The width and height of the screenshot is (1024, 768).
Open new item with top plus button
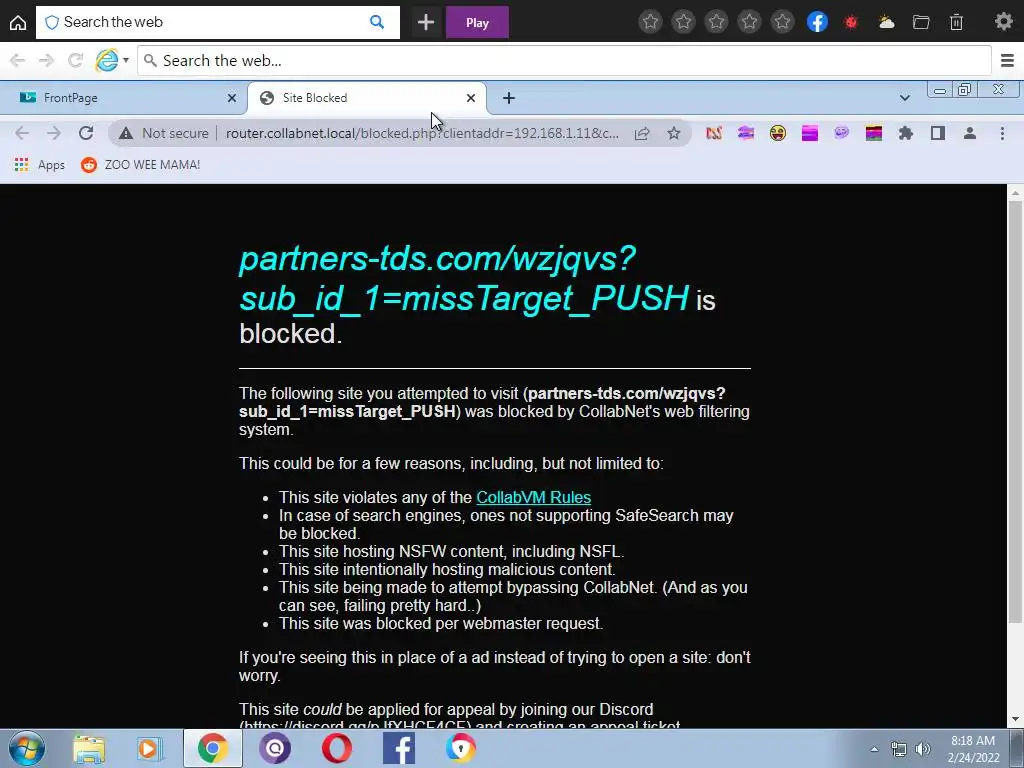(426, 22)
